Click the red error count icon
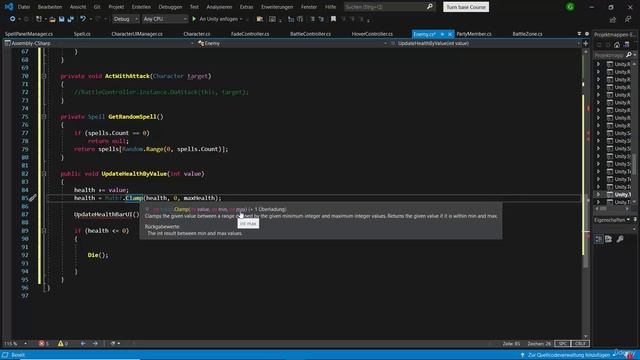This screenshot has height=360, width=640. click(41, 344)
